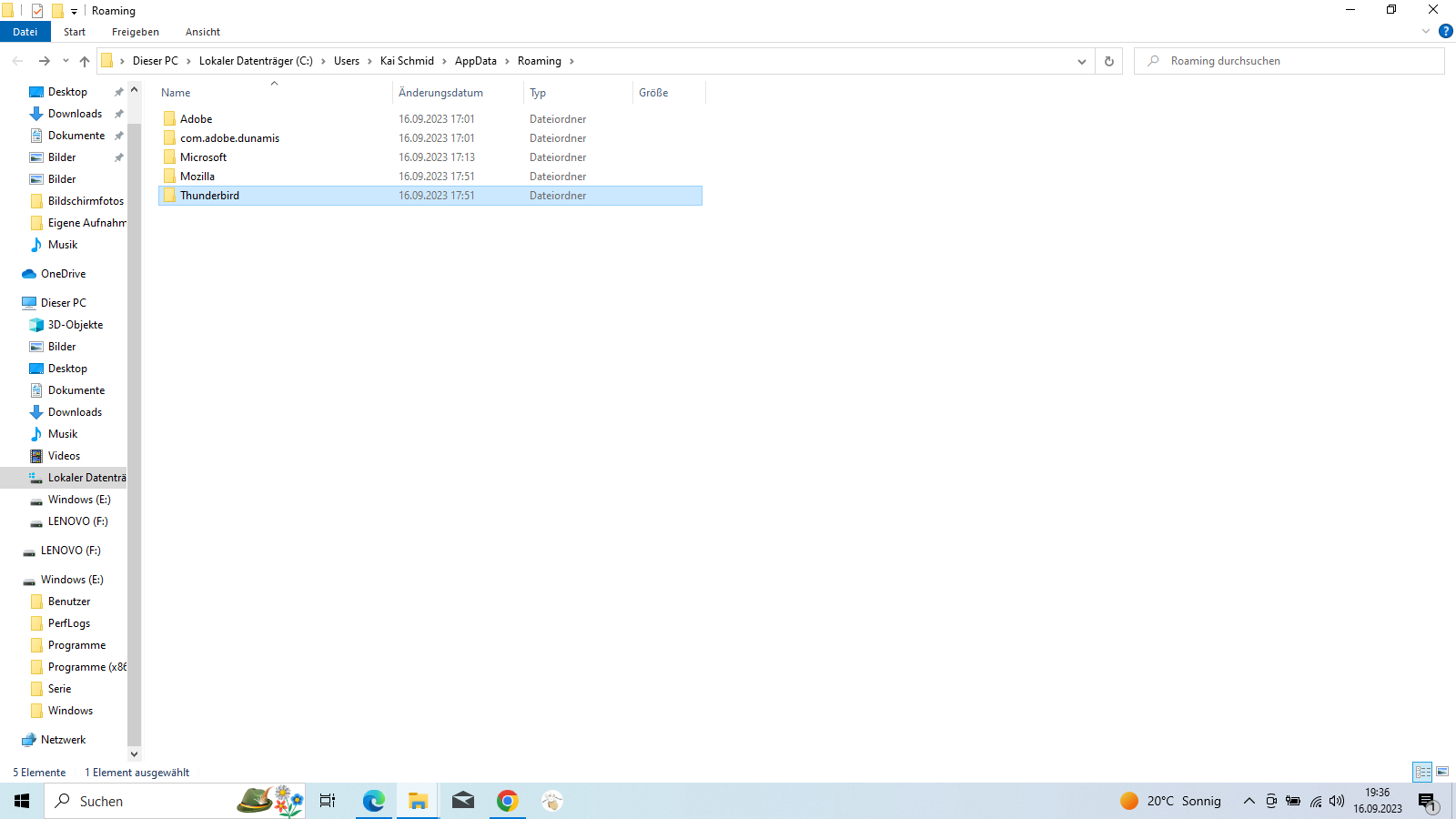Click the taskbar Suchen search box
The height and width of the screenshot is (819, 1456).
pos(175,801)
